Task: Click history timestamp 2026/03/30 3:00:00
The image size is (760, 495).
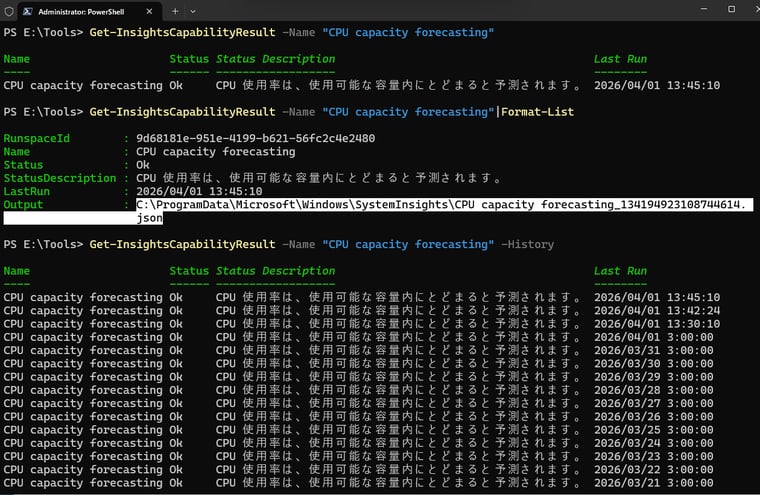Action: point(653,363)
